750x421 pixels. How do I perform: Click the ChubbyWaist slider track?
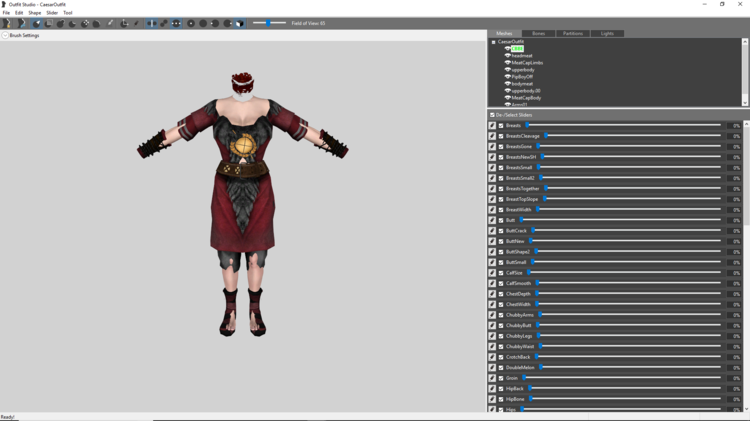pos(630,346)
